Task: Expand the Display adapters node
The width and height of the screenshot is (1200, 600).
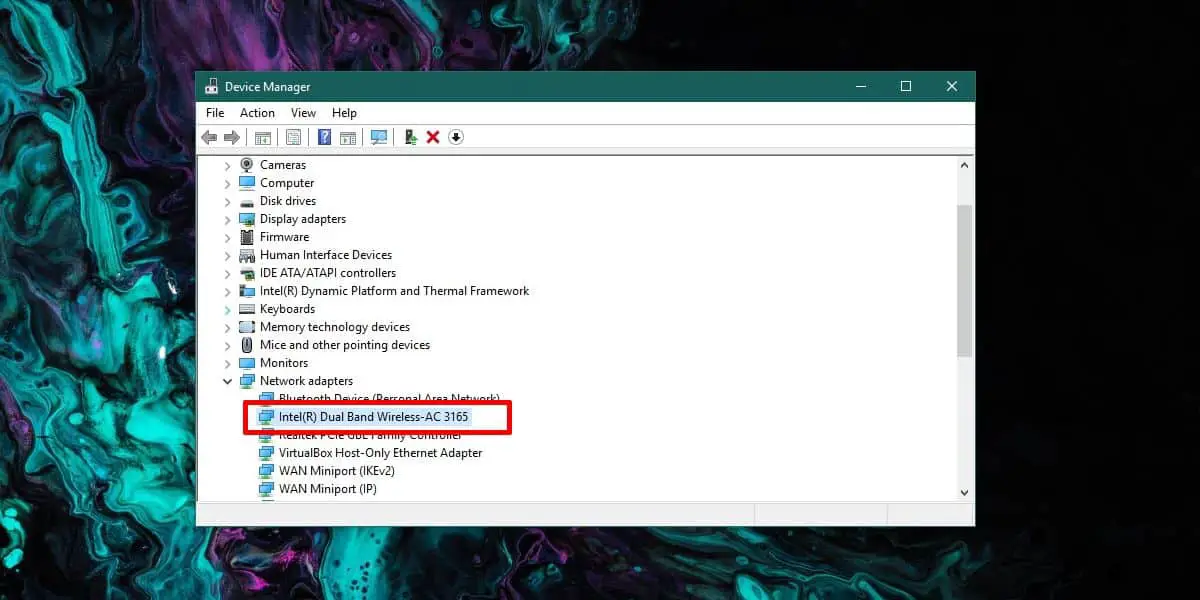Action: pyautogui.click(x=228, y=219)
